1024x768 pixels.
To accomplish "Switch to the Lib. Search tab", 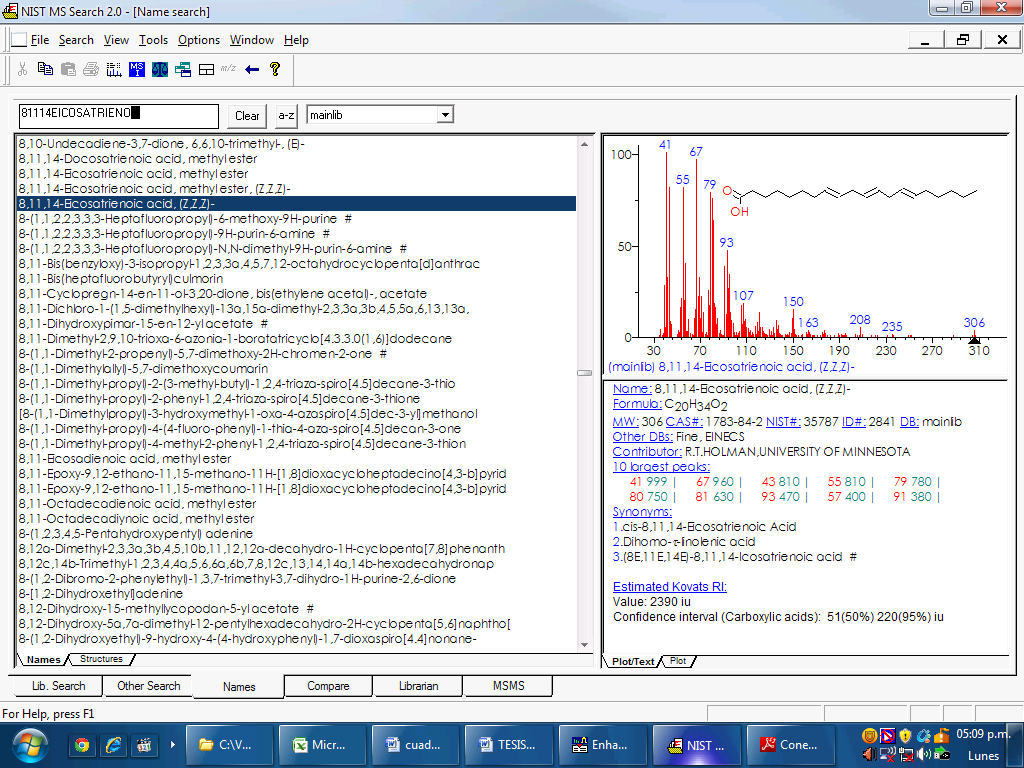I will (x=58, y=686).
